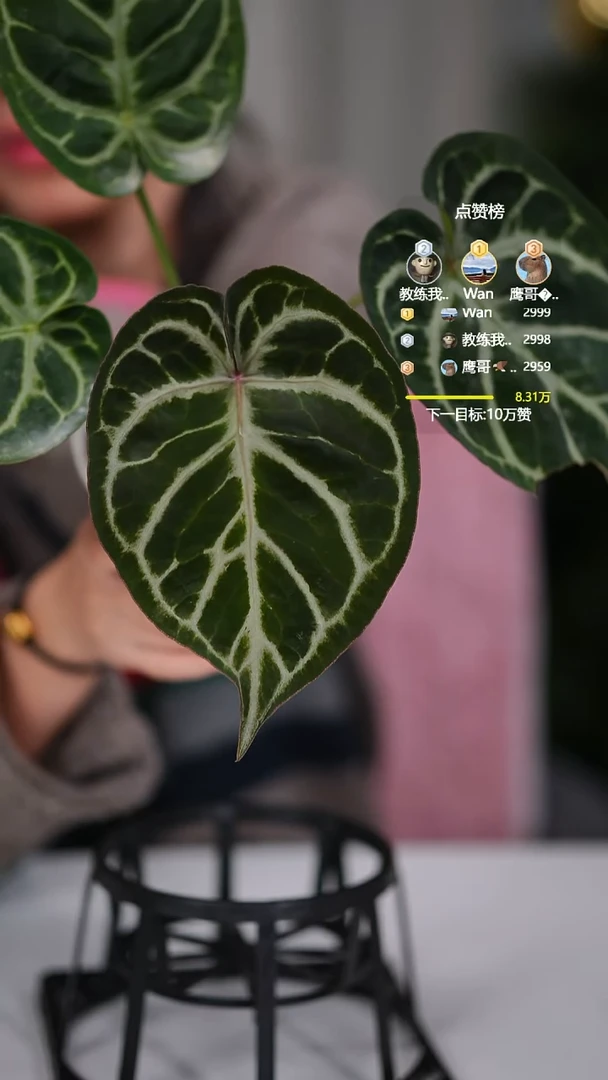Click bronze rank 3 badge in list row
Viewport: 608px width, 1080px height.
coord(407,367)
